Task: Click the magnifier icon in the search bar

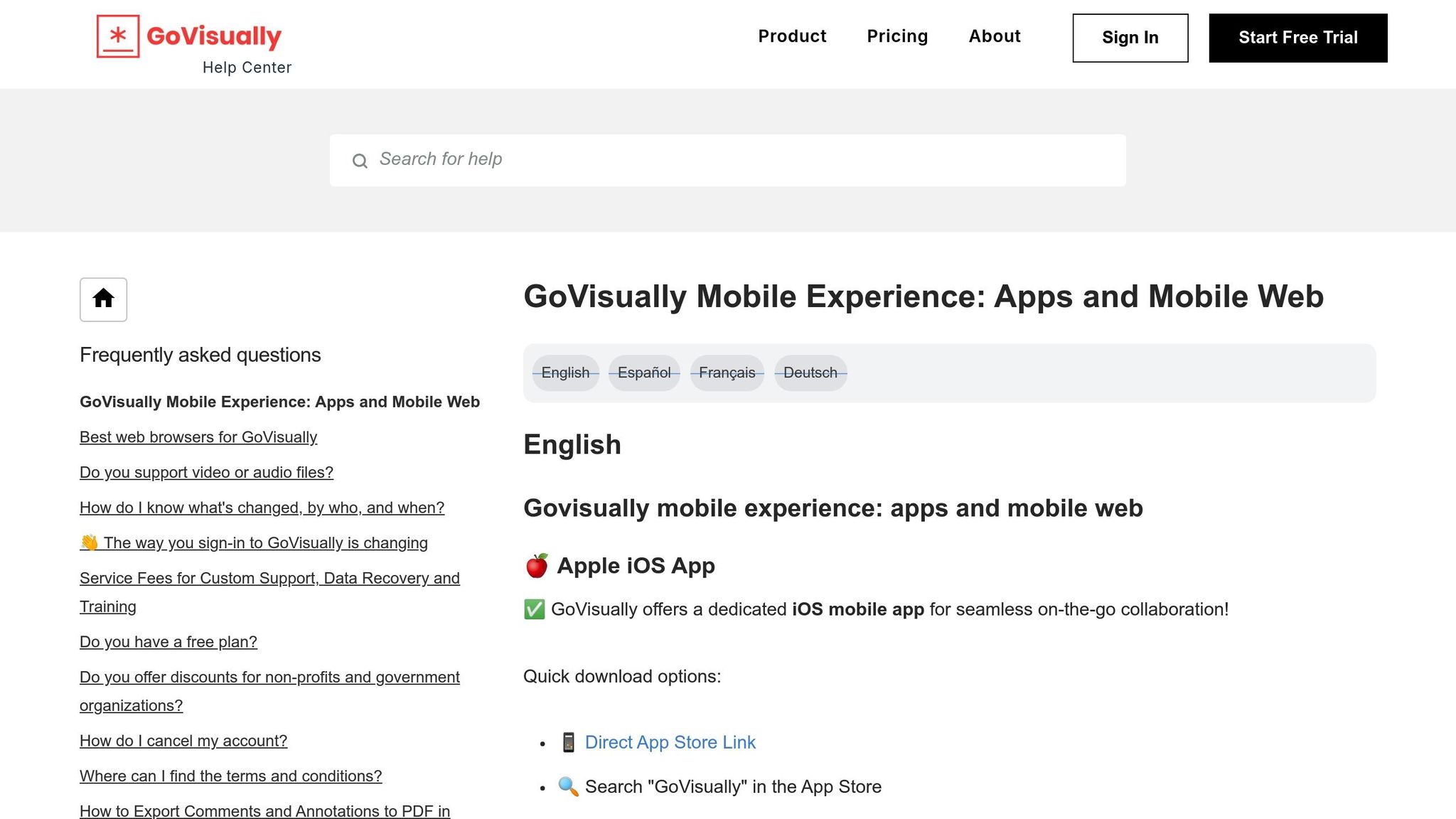Action: (x=360, y=161)
